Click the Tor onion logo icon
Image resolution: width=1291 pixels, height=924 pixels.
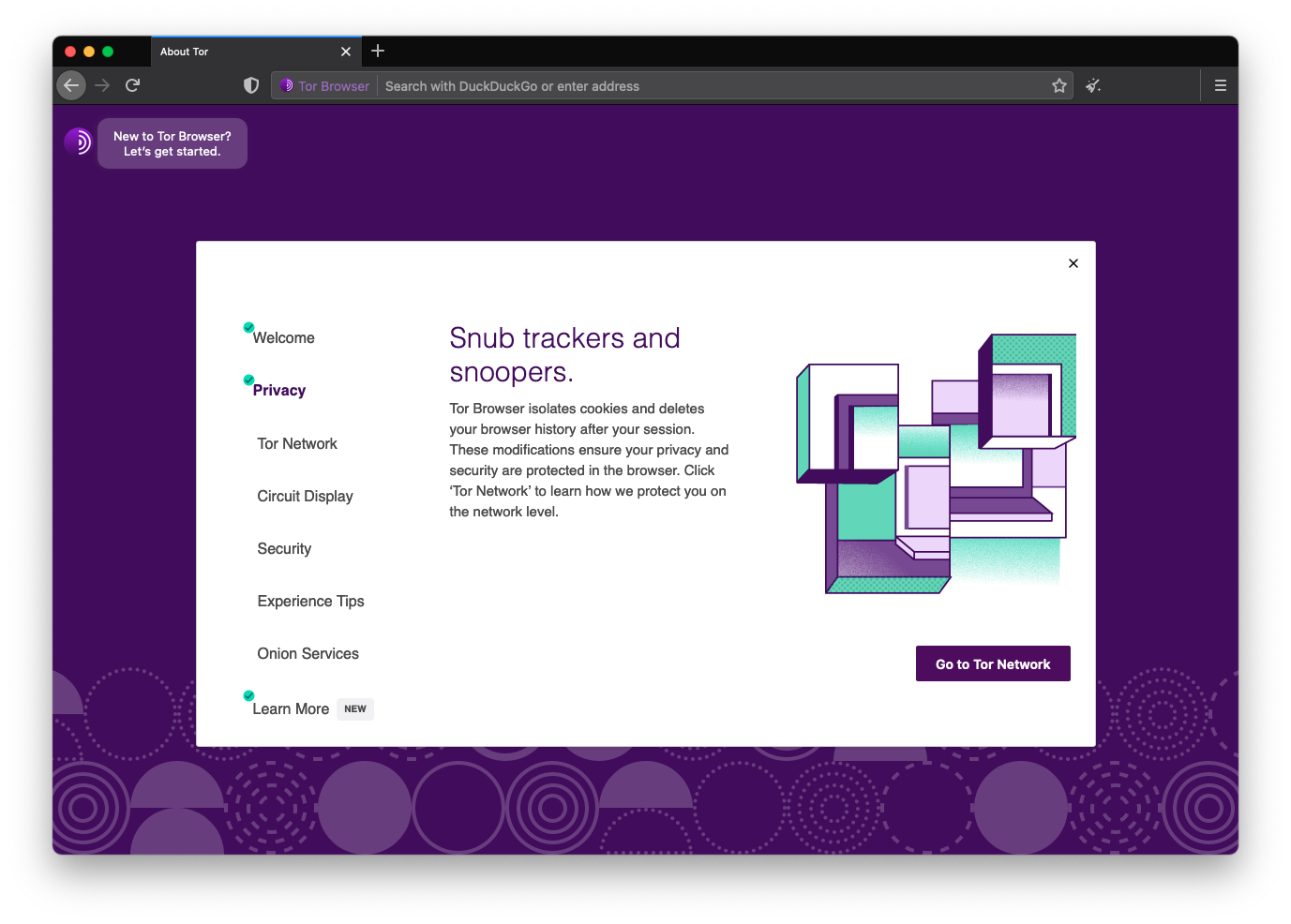(78, 142)
